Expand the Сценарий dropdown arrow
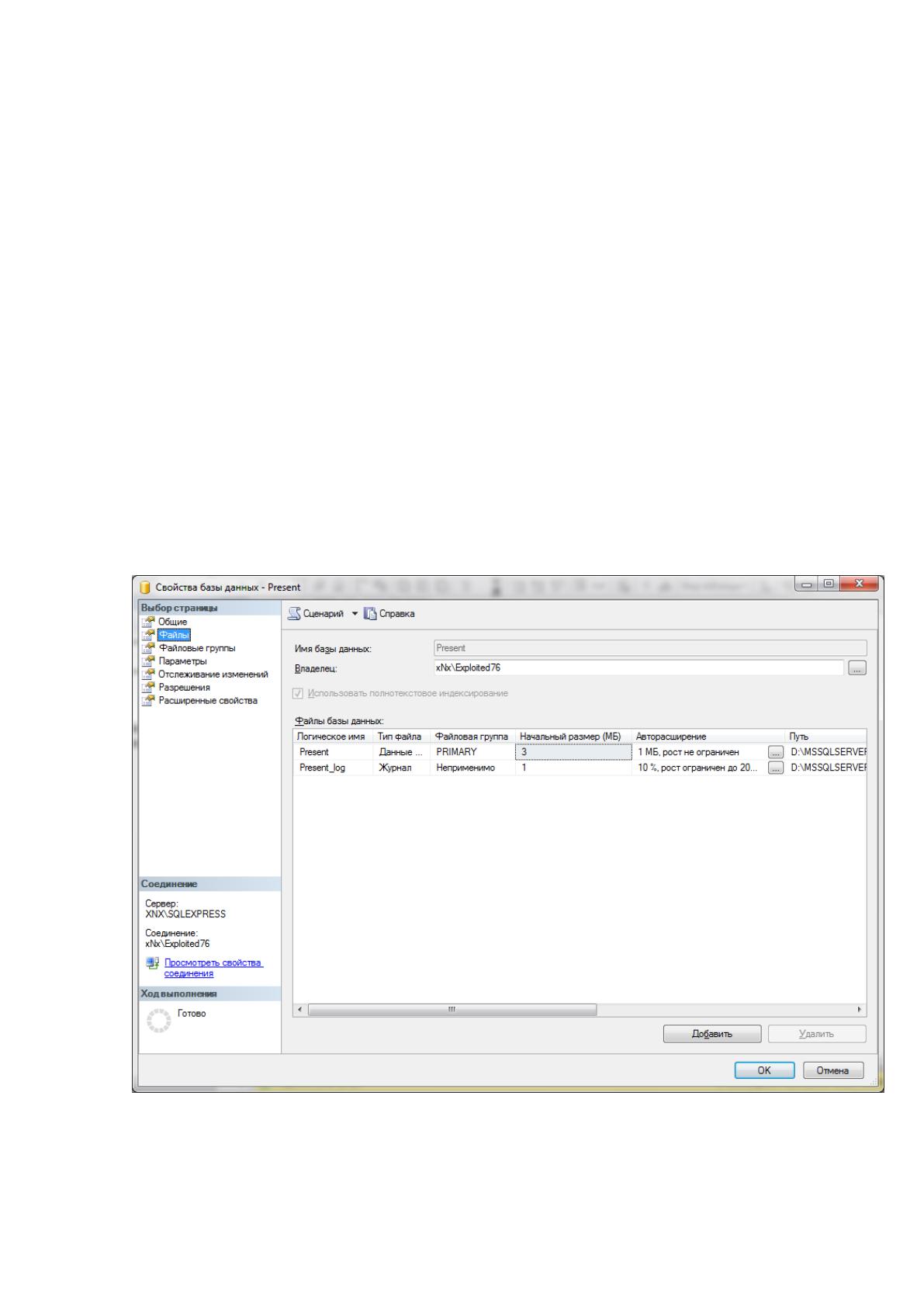 click(x=355, y=614)
